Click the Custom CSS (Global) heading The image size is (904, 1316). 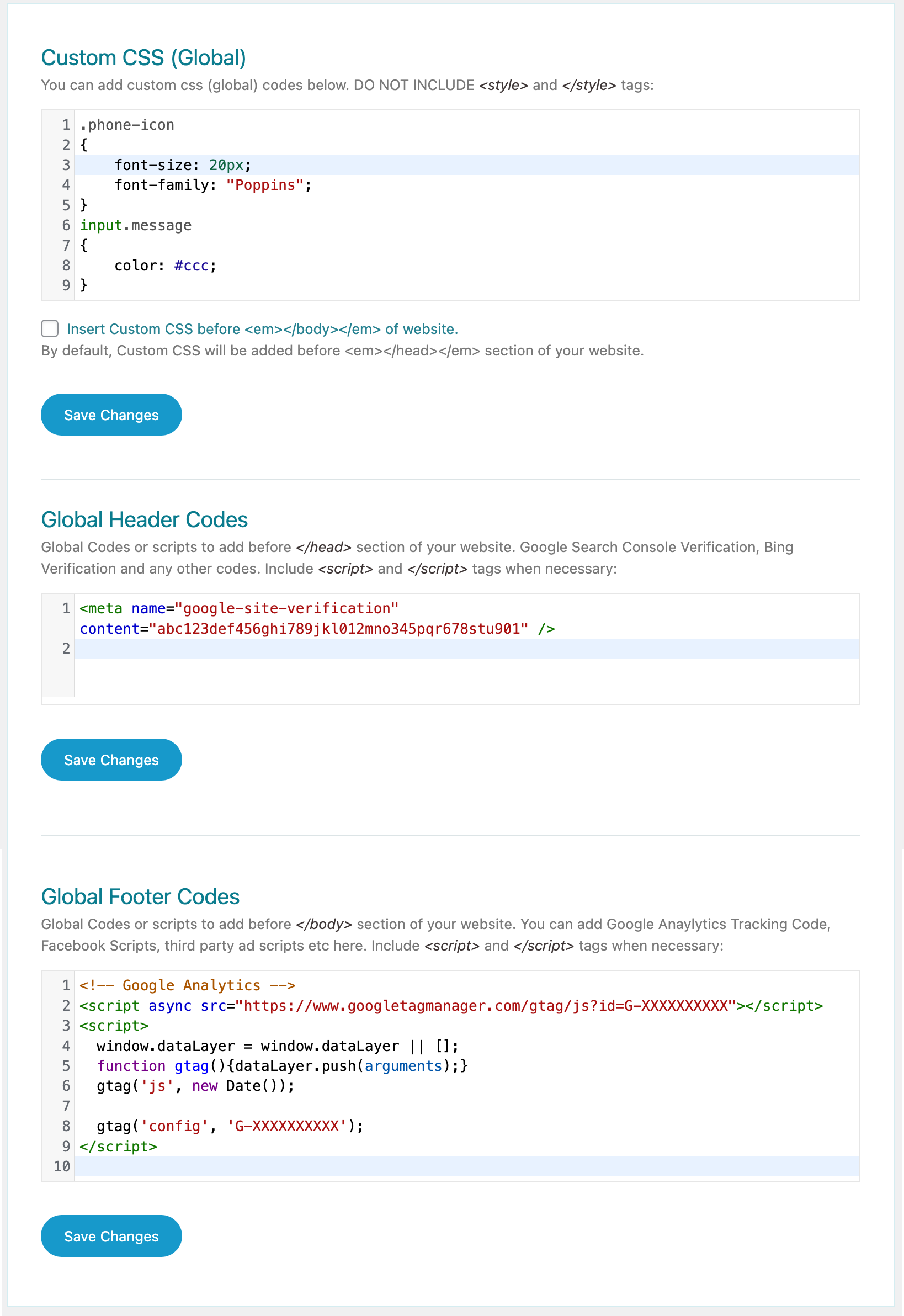(x=143, y=58)
